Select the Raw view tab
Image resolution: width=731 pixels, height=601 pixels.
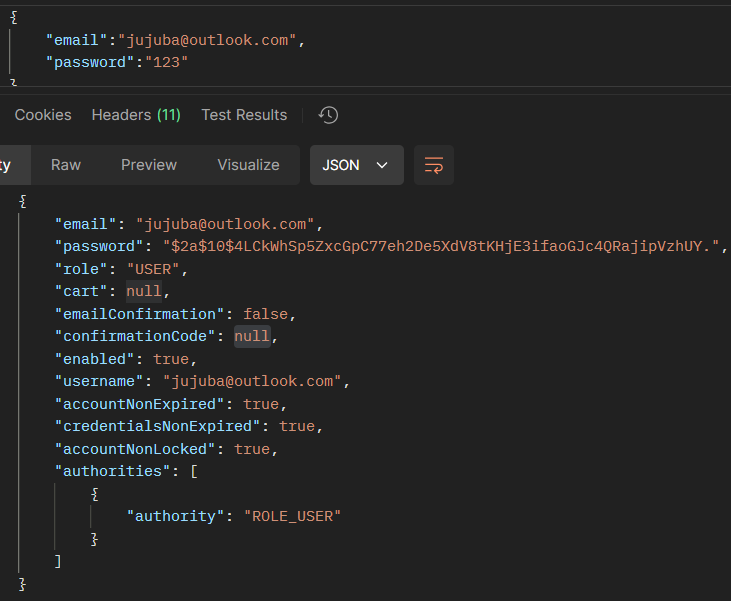pyautogui.click(x=66, y=165)
